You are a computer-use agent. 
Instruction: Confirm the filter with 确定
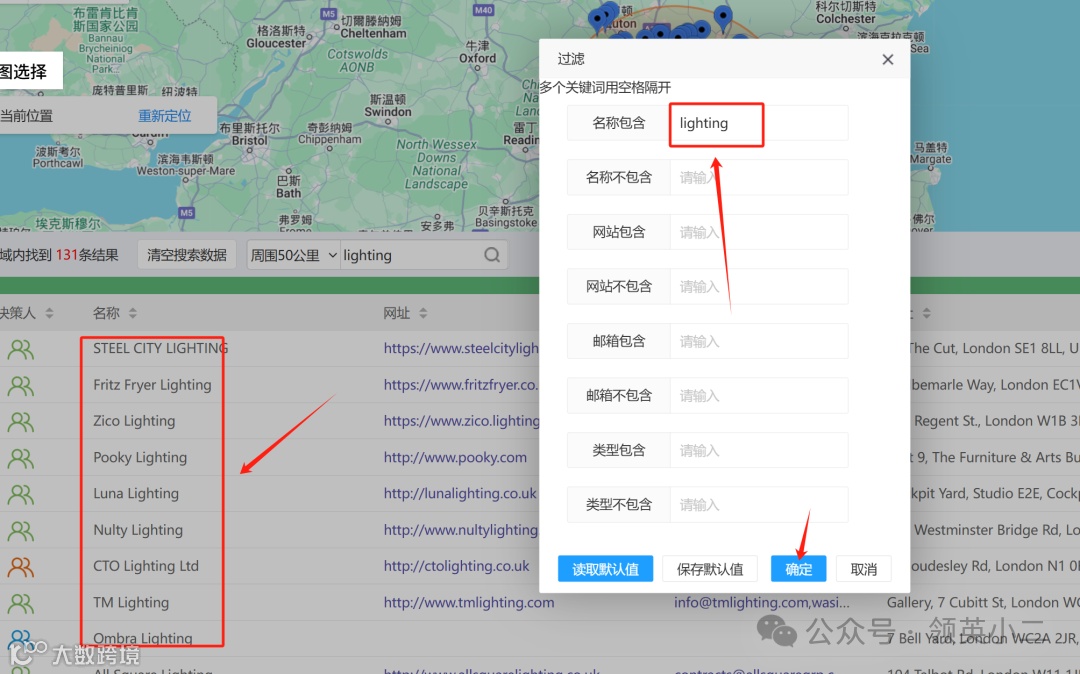pos(798,569)
